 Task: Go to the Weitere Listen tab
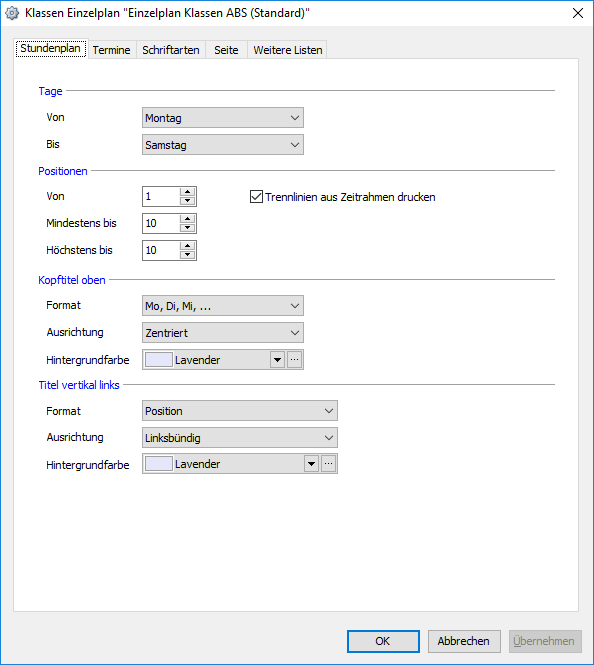[x=288, y=50]
